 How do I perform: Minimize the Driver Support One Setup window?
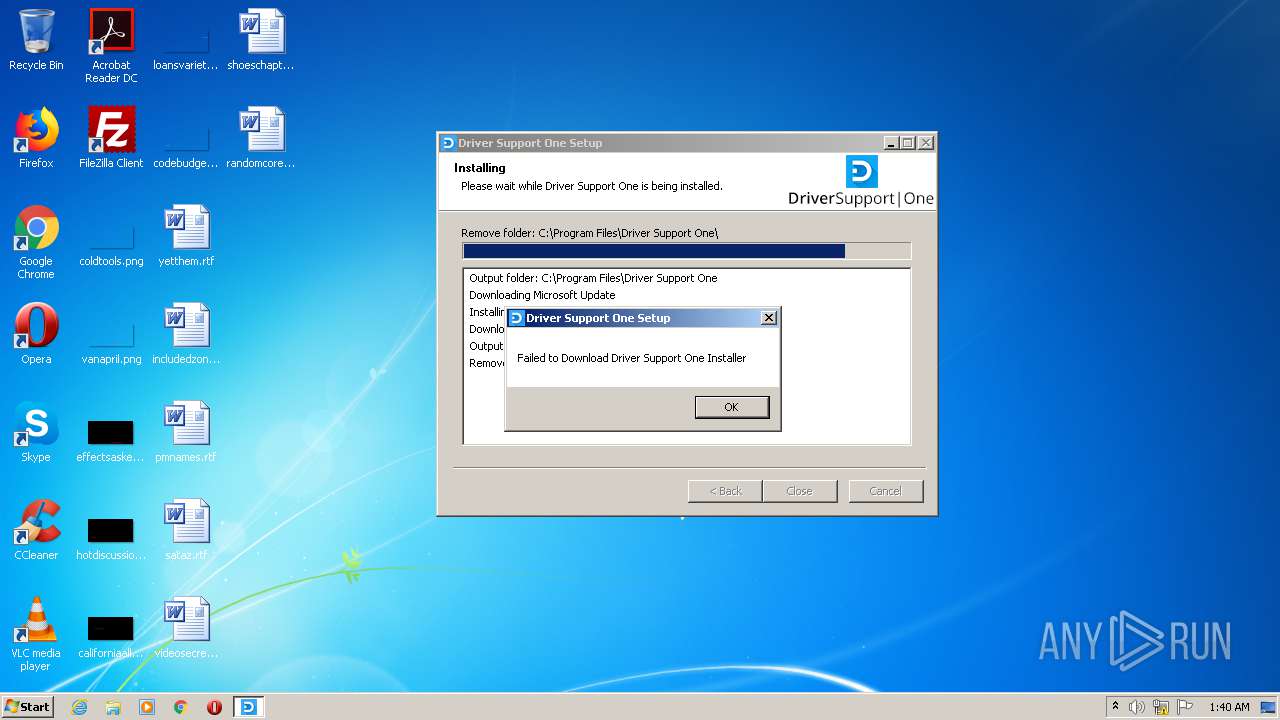(x=890, y=143)
